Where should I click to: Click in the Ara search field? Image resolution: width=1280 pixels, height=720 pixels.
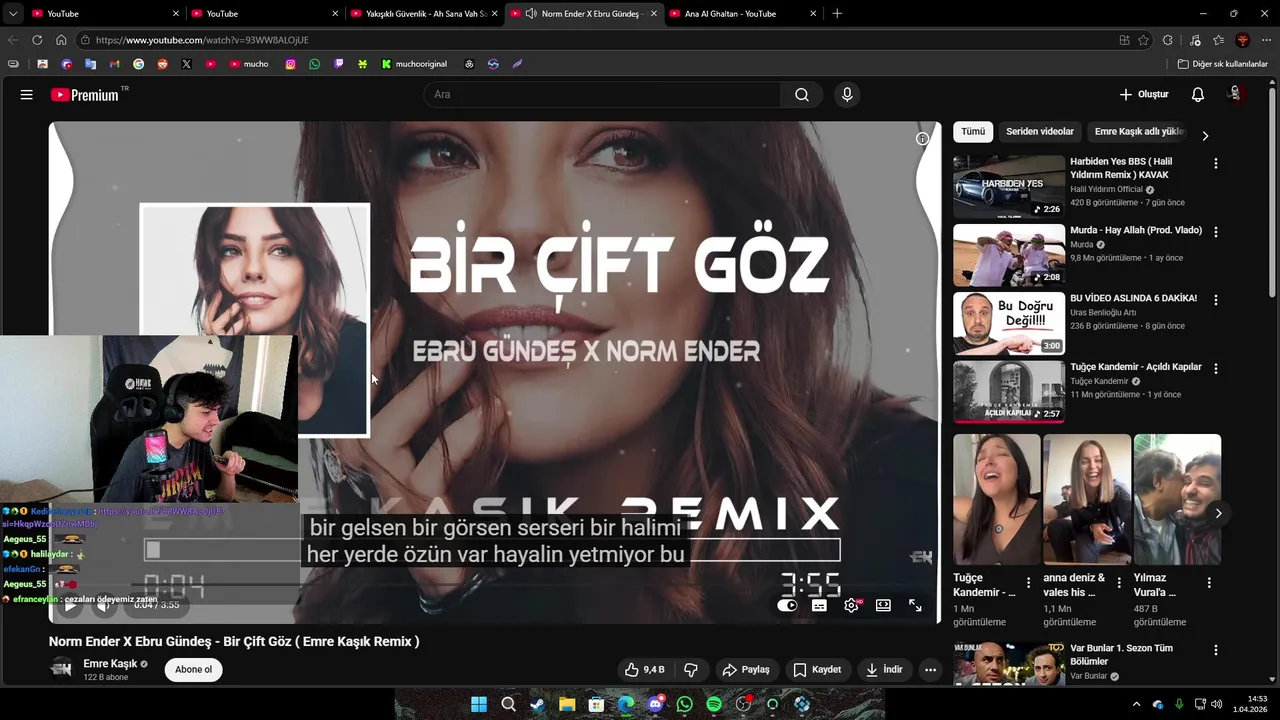point(602,95)
